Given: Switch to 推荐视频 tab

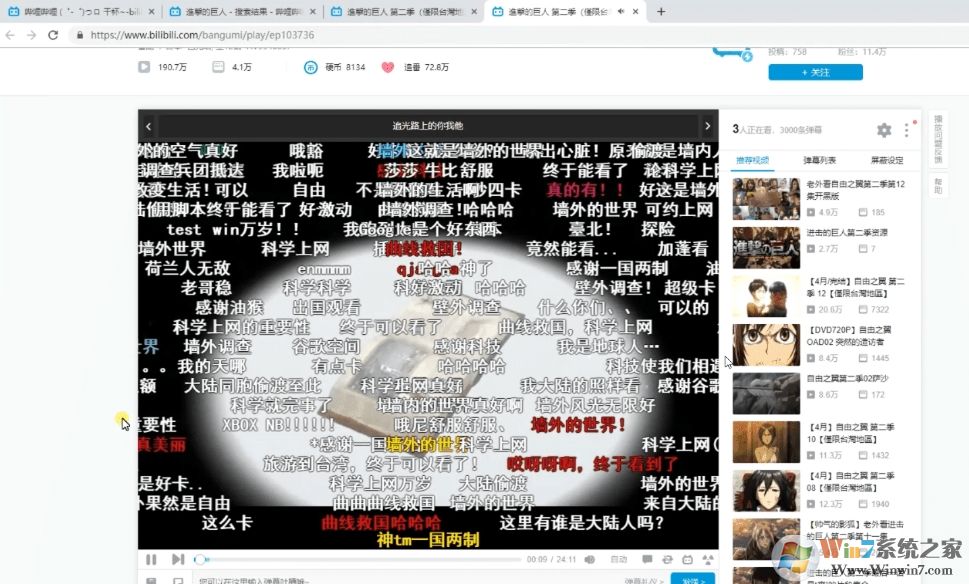Looking at the screenshot, I should click(x=753, y=160).
